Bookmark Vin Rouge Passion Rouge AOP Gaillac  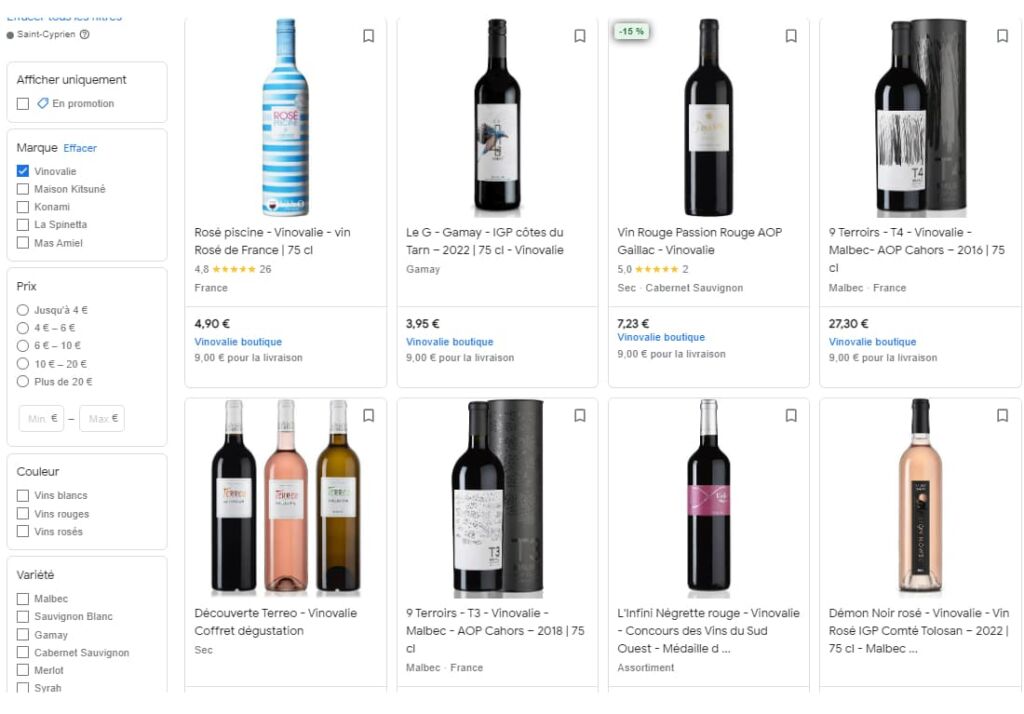(791, 36)
